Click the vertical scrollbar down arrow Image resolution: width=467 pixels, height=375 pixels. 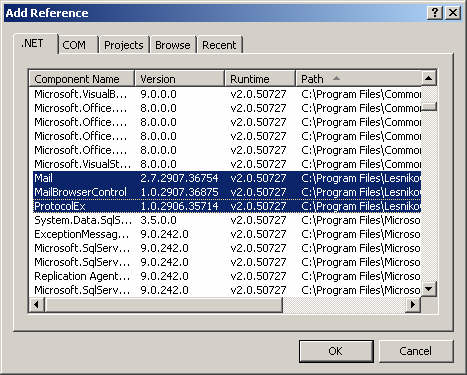tap(429, 288)
